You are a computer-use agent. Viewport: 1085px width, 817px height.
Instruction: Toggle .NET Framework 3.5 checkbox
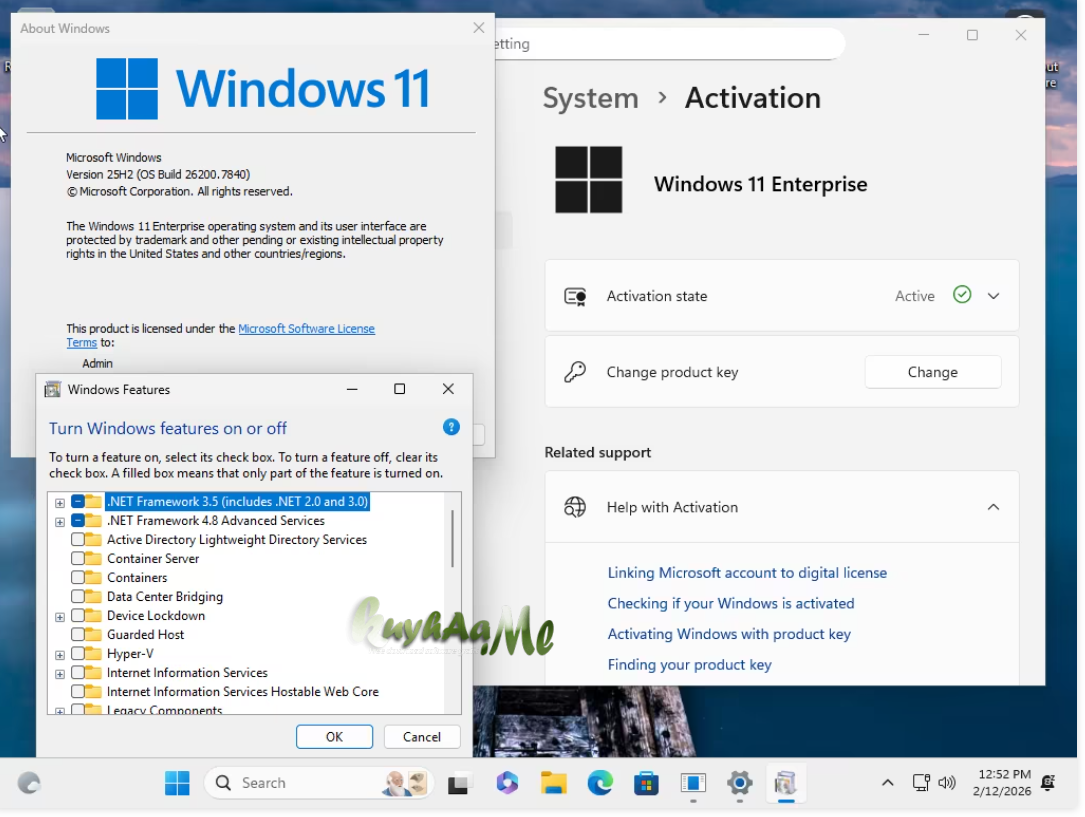click(x=78, y=501)
